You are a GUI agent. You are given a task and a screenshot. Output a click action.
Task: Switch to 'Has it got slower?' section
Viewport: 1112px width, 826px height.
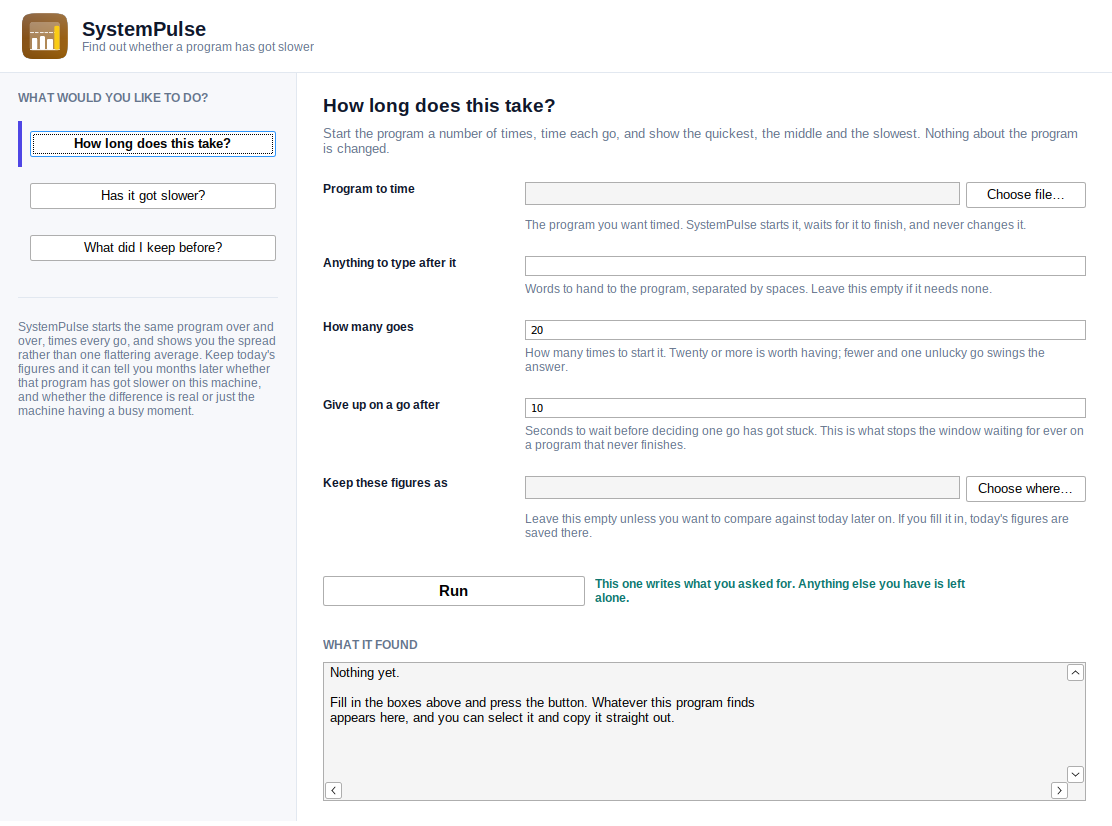(x=152, y=196)
